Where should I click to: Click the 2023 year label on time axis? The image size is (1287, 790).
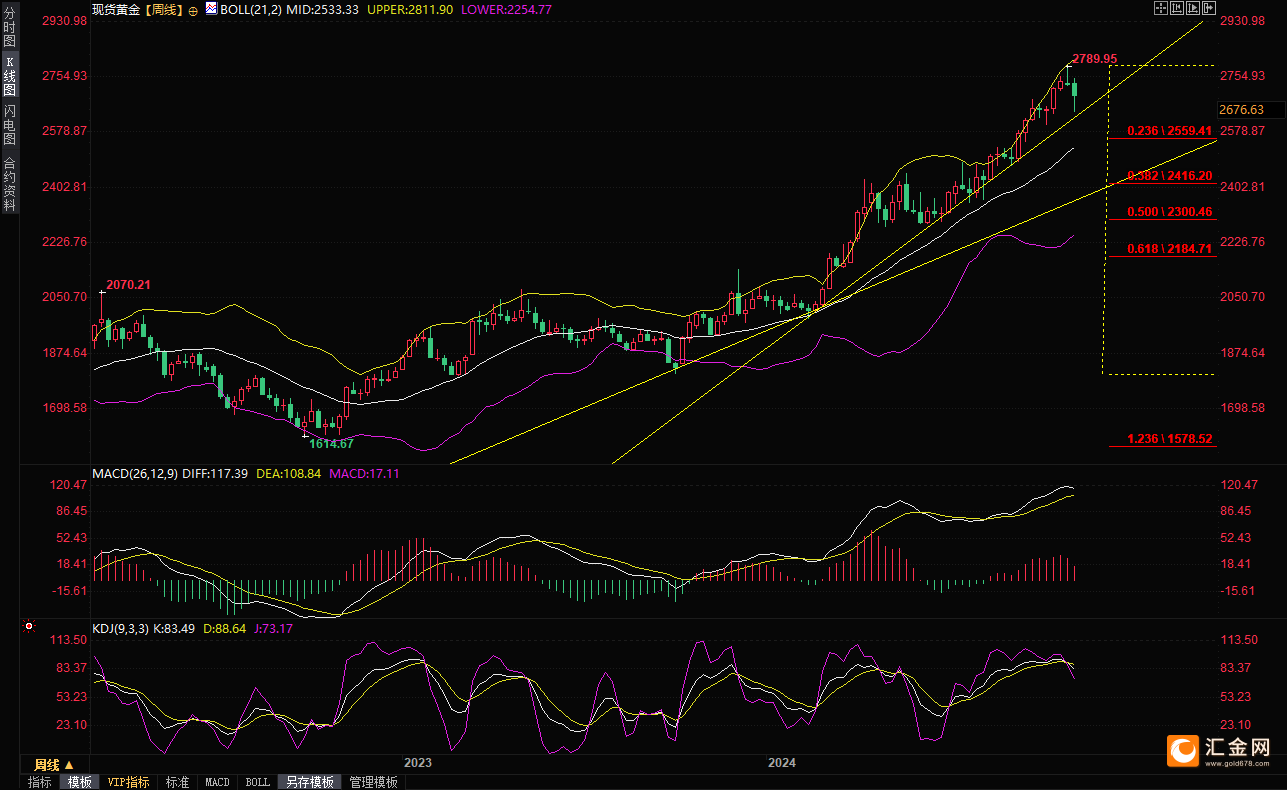click(418, 763)
